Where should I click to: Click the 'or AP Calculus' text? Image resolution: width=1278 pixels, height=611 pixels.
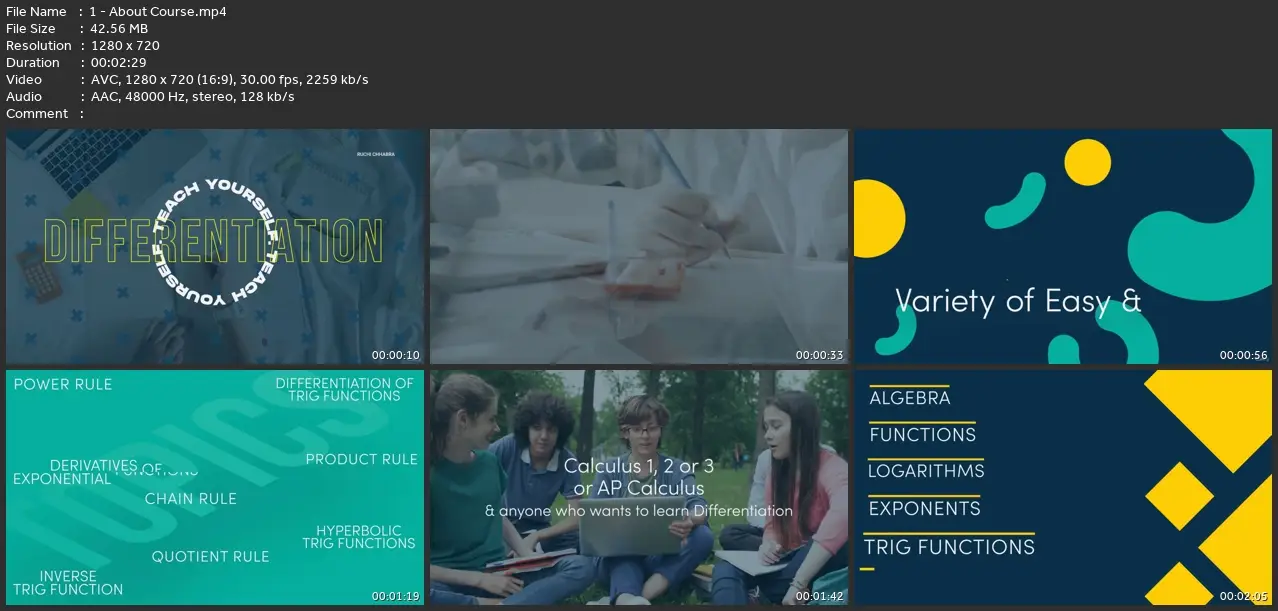[639, 489]
